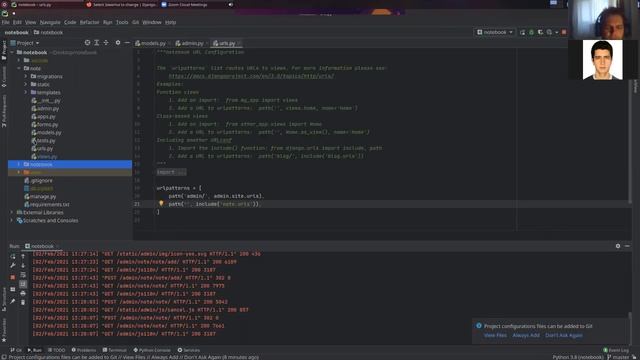Screen dimensions: 640x360
Task: Stop the process with red square in Run panel
Action: (x=13, y=277)
